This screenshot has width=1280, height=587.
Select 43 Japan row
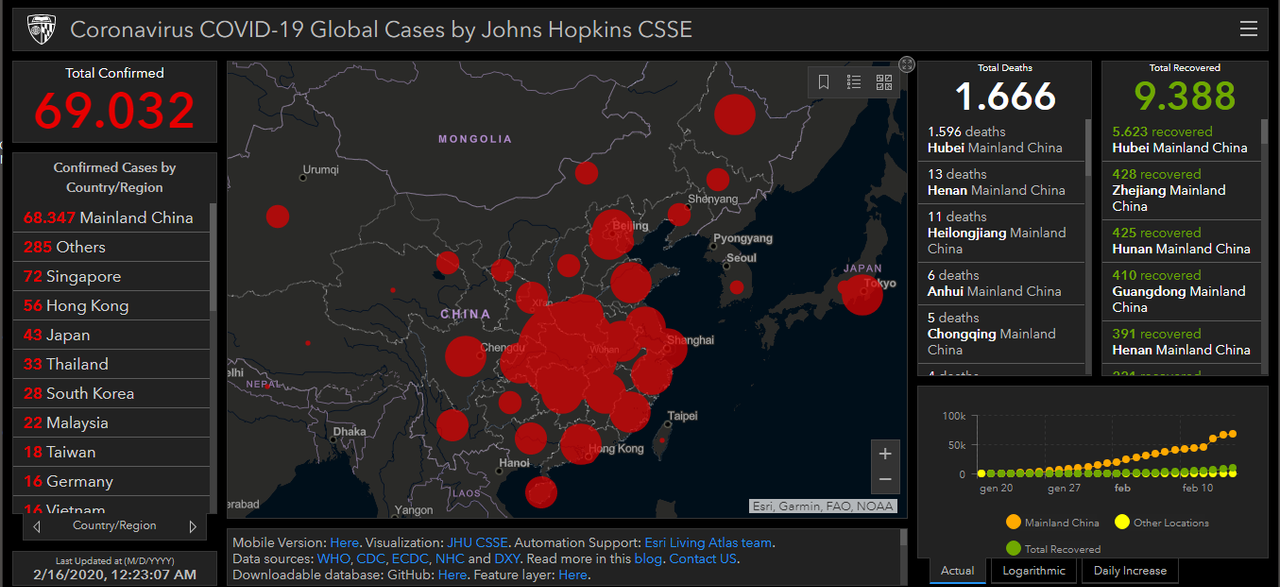(111, 335)
